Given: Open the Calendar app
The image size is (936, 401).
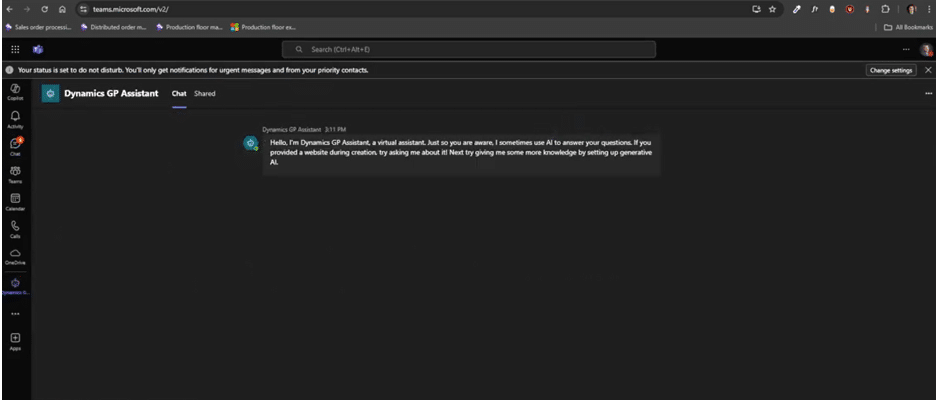Looking at the screenshot, I should pyautogui.click(x=16, y=201).
